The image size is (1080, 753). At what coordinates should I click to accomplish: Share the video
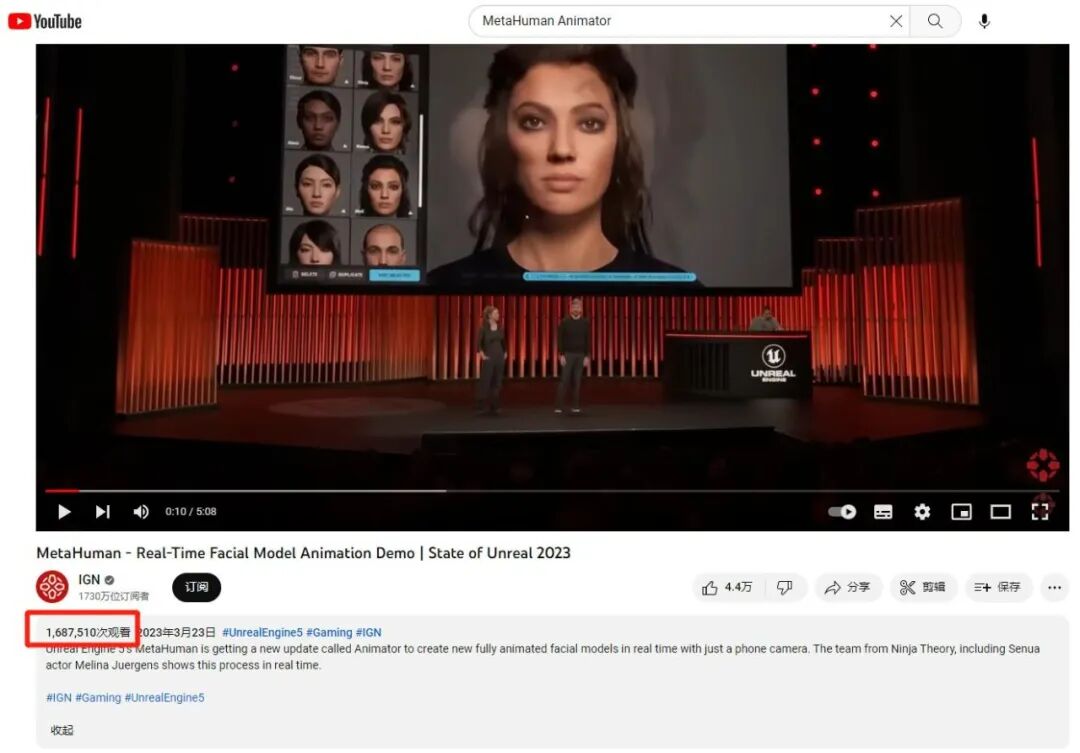[848, 588]
